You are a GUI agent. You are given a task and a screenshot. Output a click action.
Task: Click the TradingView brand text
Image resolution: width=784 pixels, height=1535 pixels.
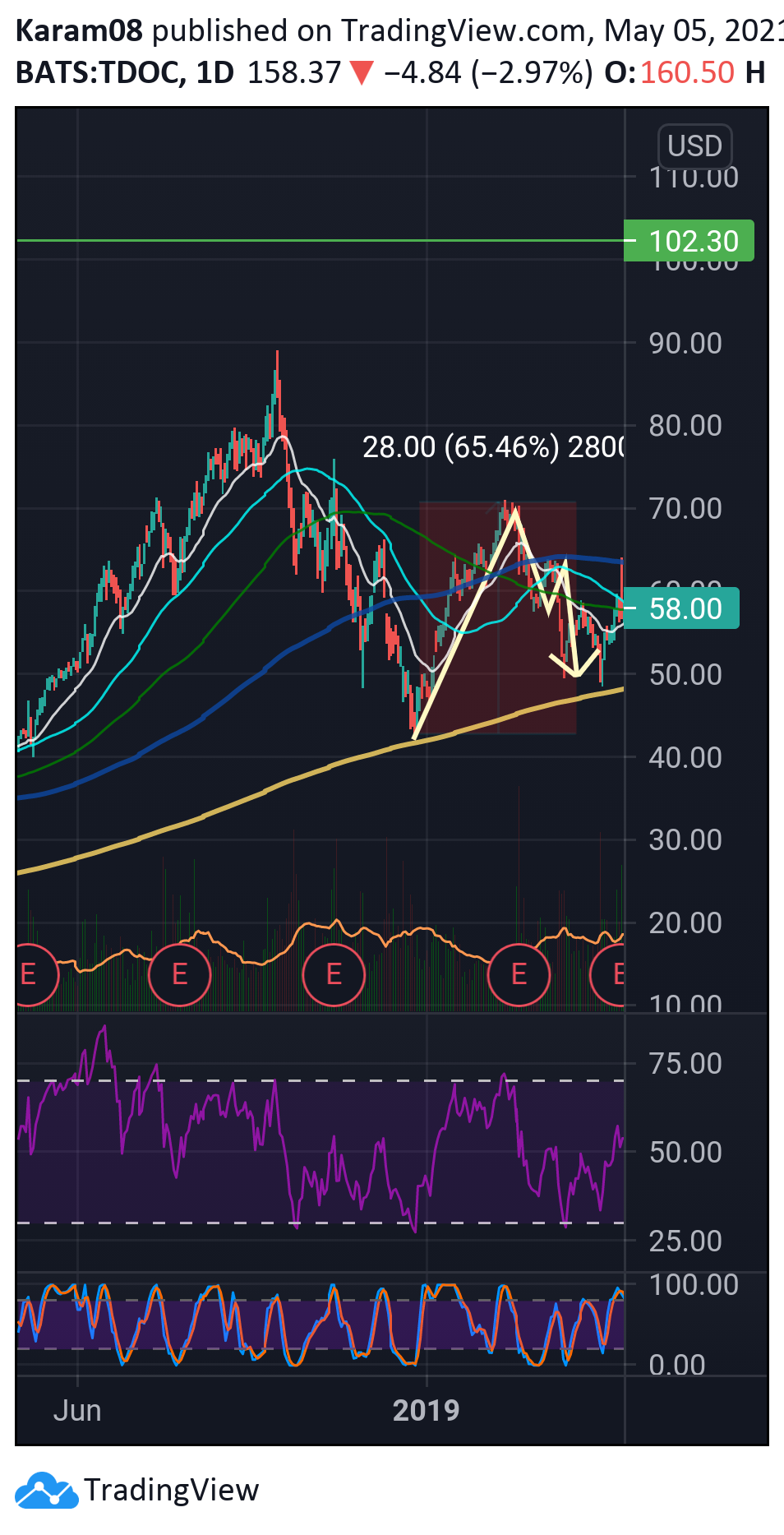(x=172, y=1490)
